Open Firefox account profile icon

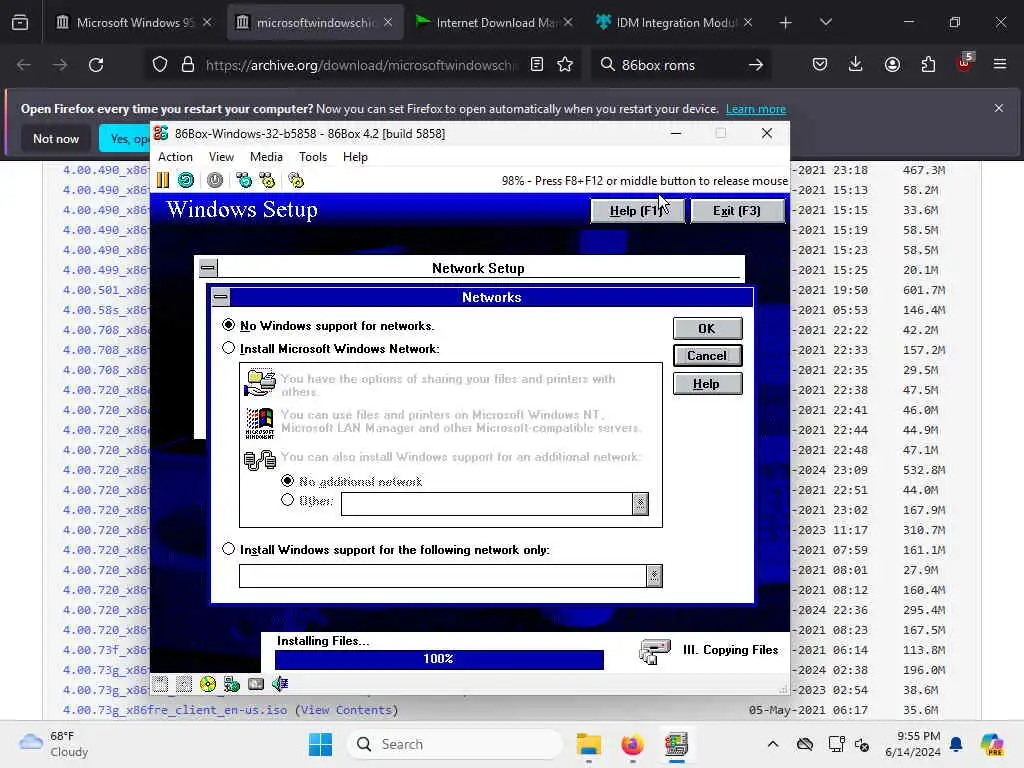point(892,64)
